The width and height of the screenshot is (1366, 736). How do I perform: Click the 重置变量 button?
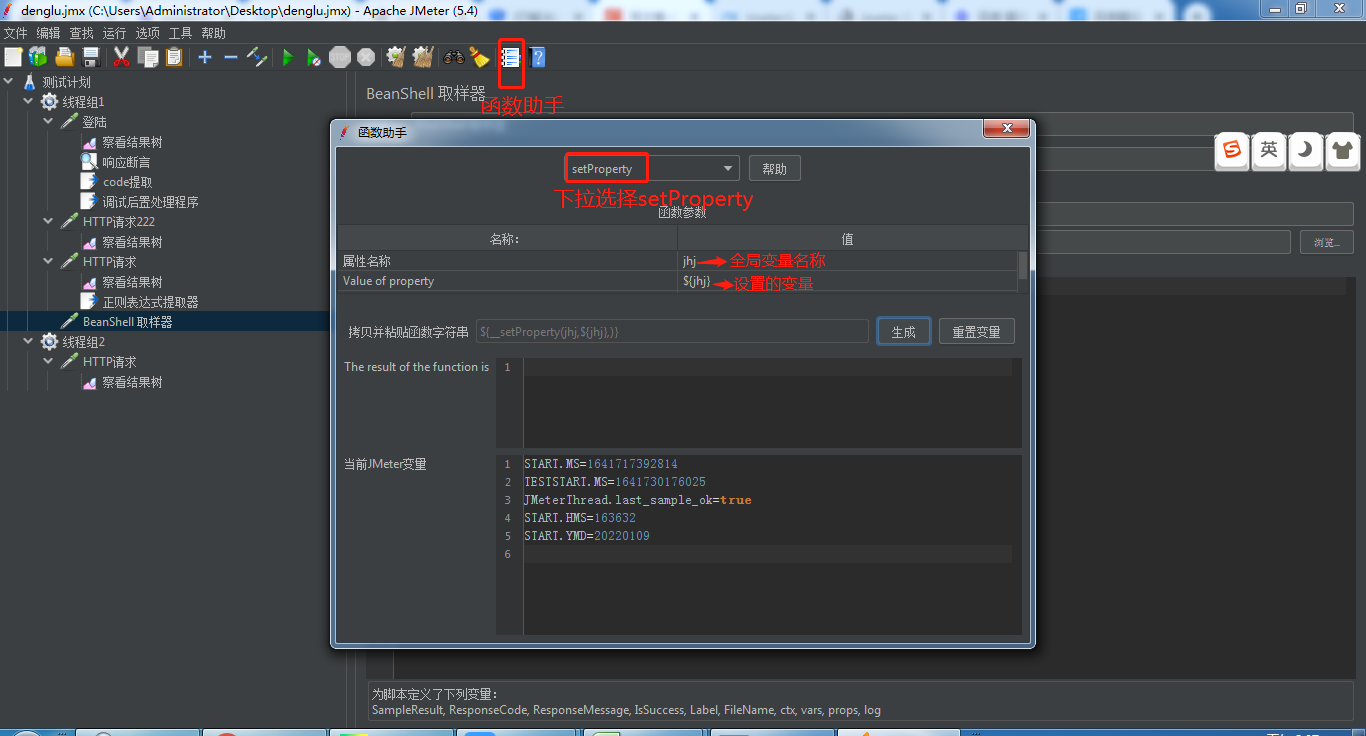(x=977, y=332)
